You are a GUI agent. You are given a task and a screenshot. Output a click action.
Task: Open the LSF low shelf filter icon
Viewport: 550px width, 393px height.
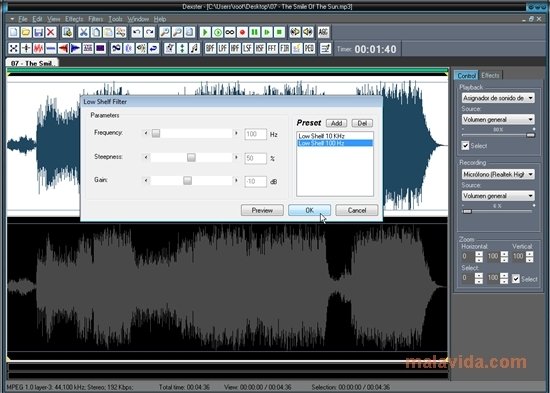247,48
